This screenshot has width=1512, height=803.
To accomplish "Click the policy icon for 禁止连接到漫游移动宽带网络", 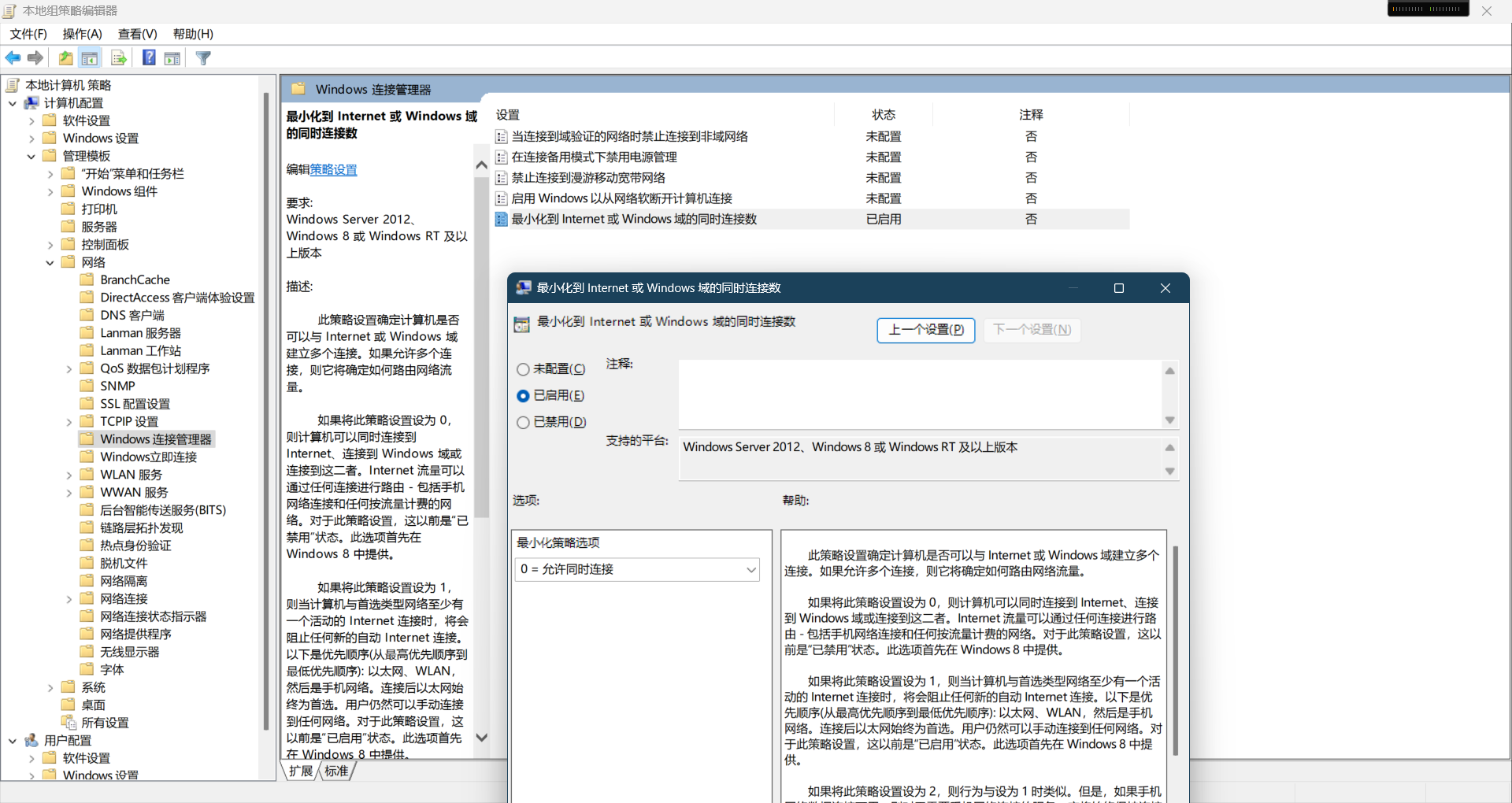I will coord(501,178).
